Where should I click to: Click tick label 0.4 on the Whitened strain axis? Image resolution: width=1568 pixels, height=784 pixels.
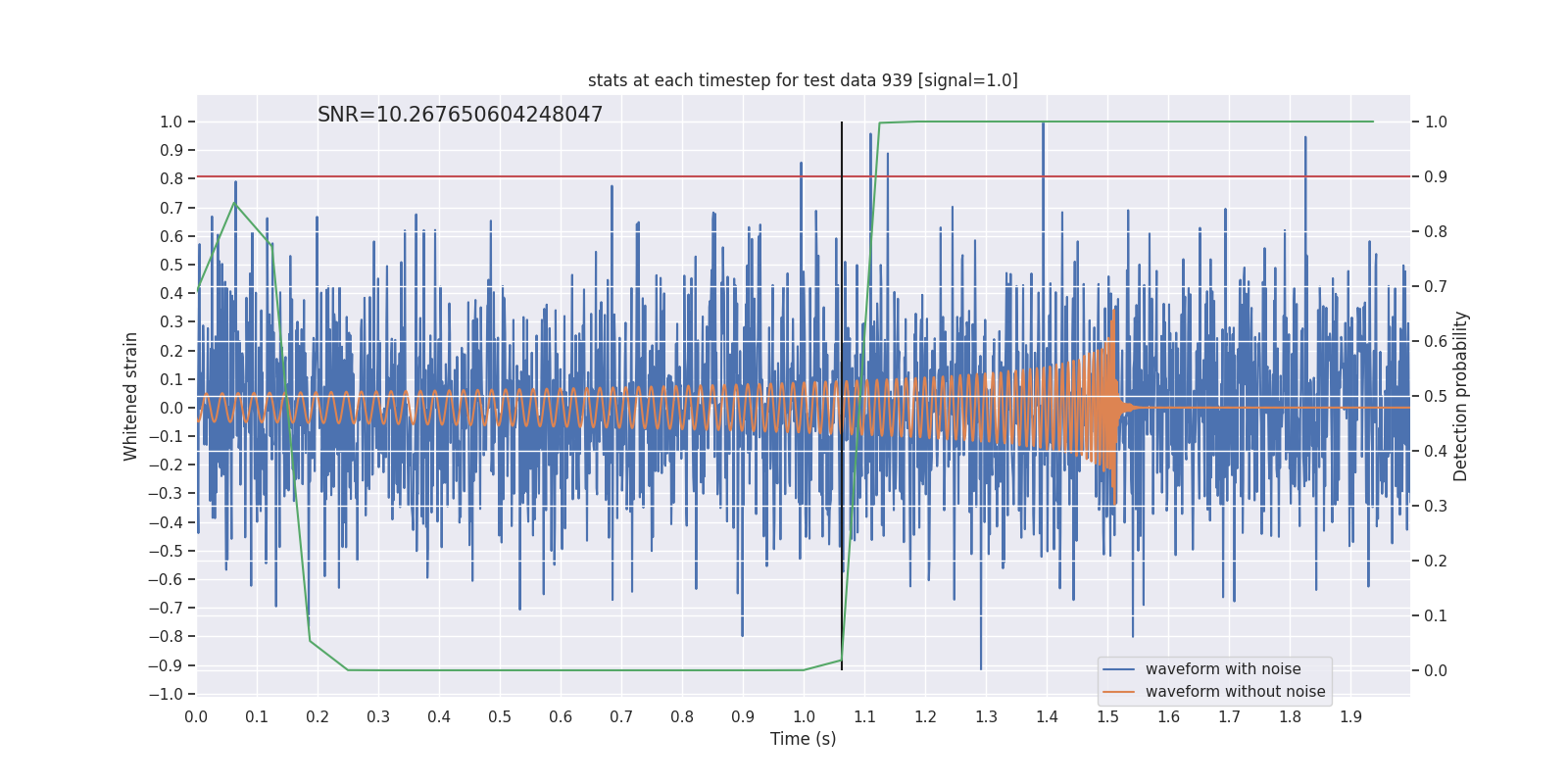point(171,294)
